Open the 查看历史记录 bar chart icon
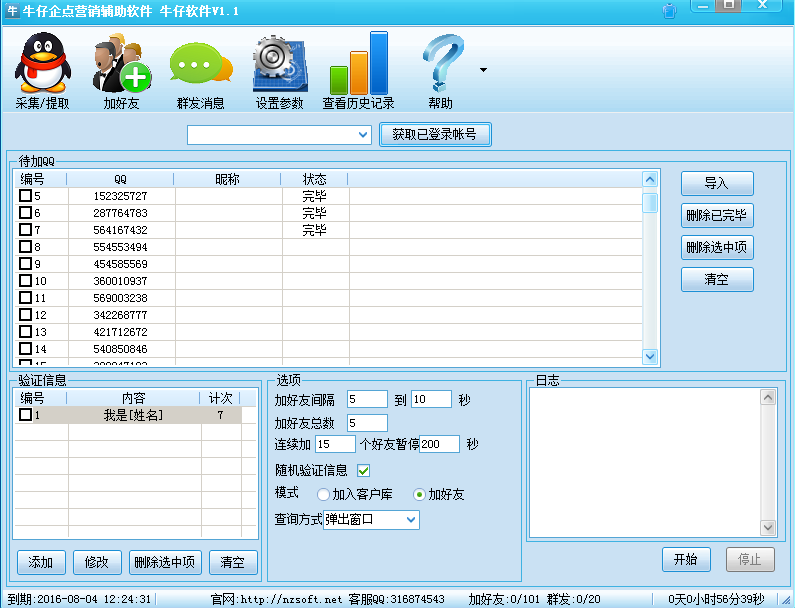This screenshot has height=608, width=795. coord(358,70)
